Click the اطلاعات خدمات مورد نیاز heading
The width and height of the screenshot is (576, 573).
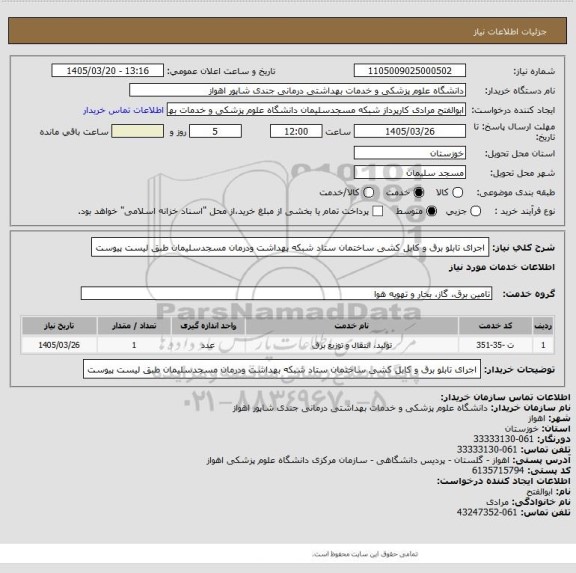coord(502,267)
